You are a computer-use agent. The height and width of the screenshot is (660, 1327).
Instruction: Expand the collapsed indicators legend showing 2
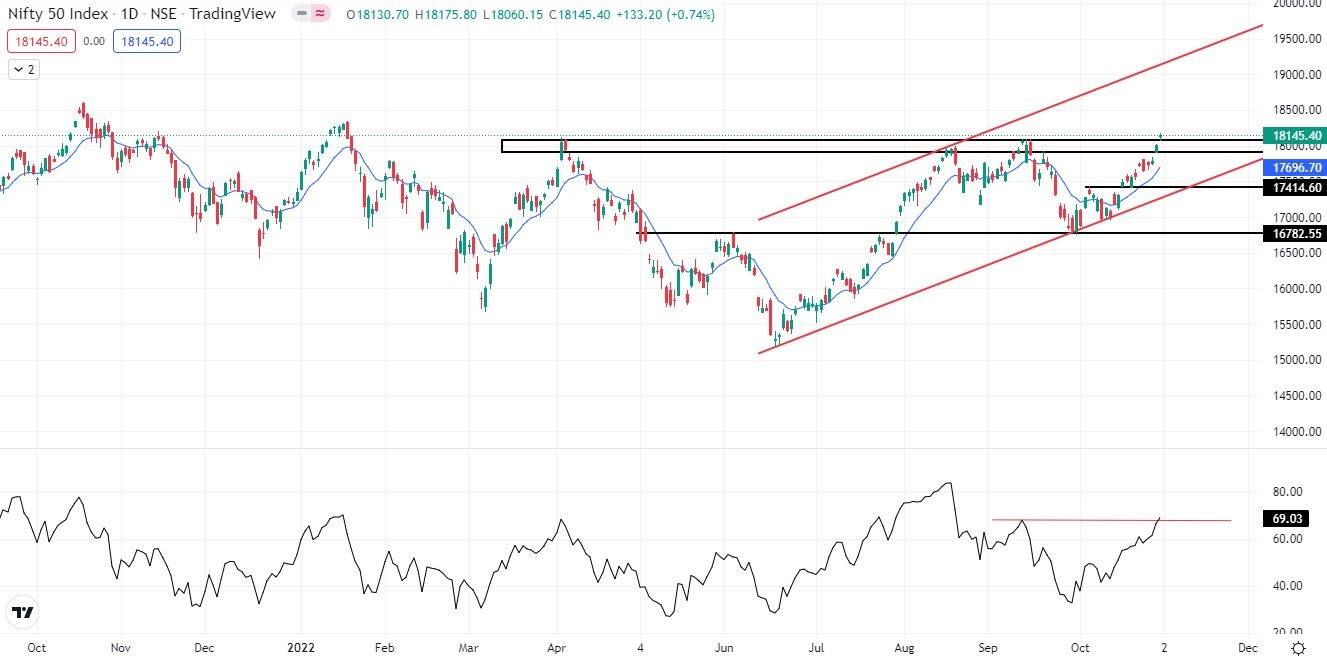23,69
